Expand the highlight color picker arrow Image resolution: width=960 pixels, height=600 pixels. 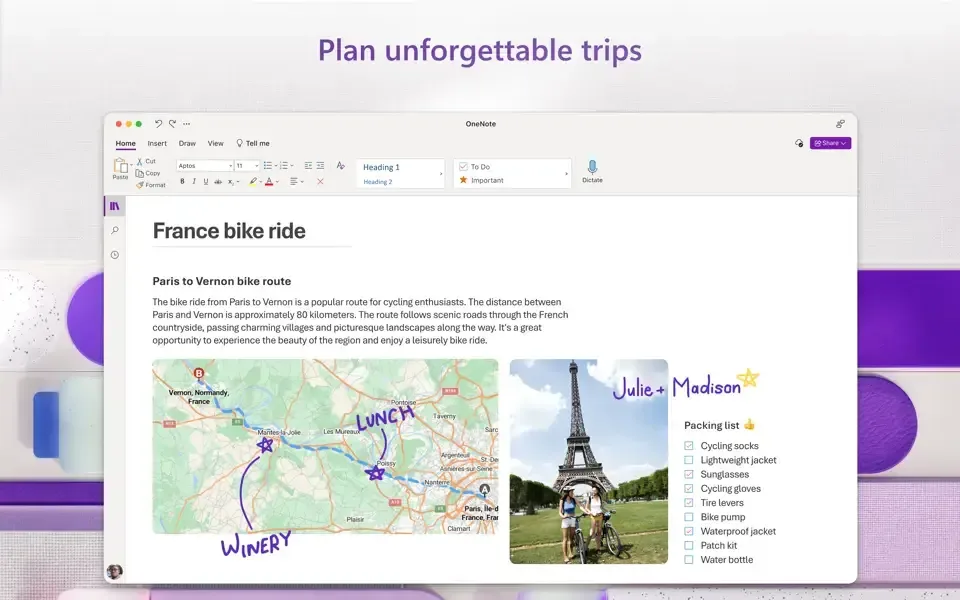(261, 182)
